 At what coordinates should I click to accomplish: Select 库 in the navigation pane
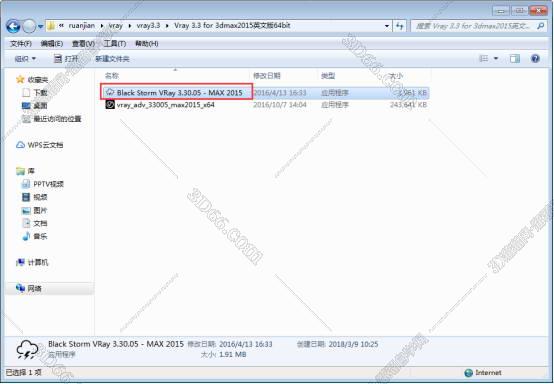tap(31, 171)
